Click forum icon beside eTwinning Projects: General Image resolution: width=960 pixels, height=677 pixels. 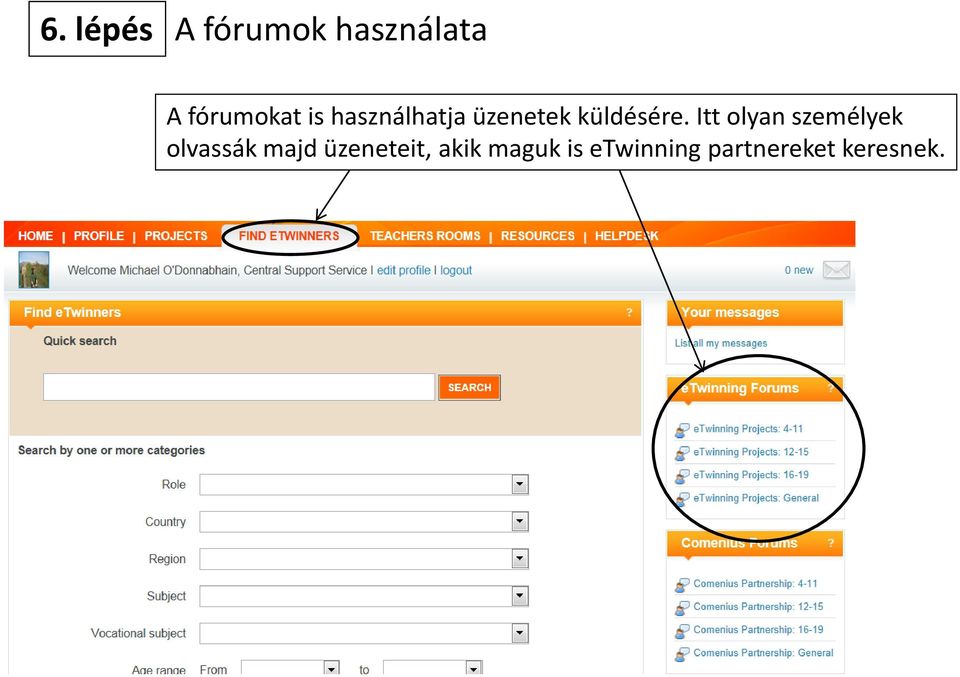point(682,499)
